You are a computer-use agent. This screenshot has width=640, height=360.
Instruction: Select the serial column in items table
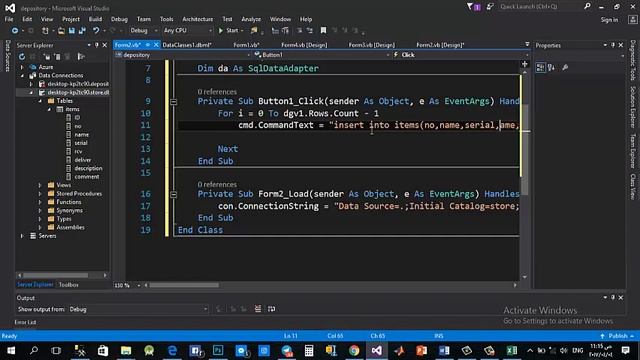[81, 143]
